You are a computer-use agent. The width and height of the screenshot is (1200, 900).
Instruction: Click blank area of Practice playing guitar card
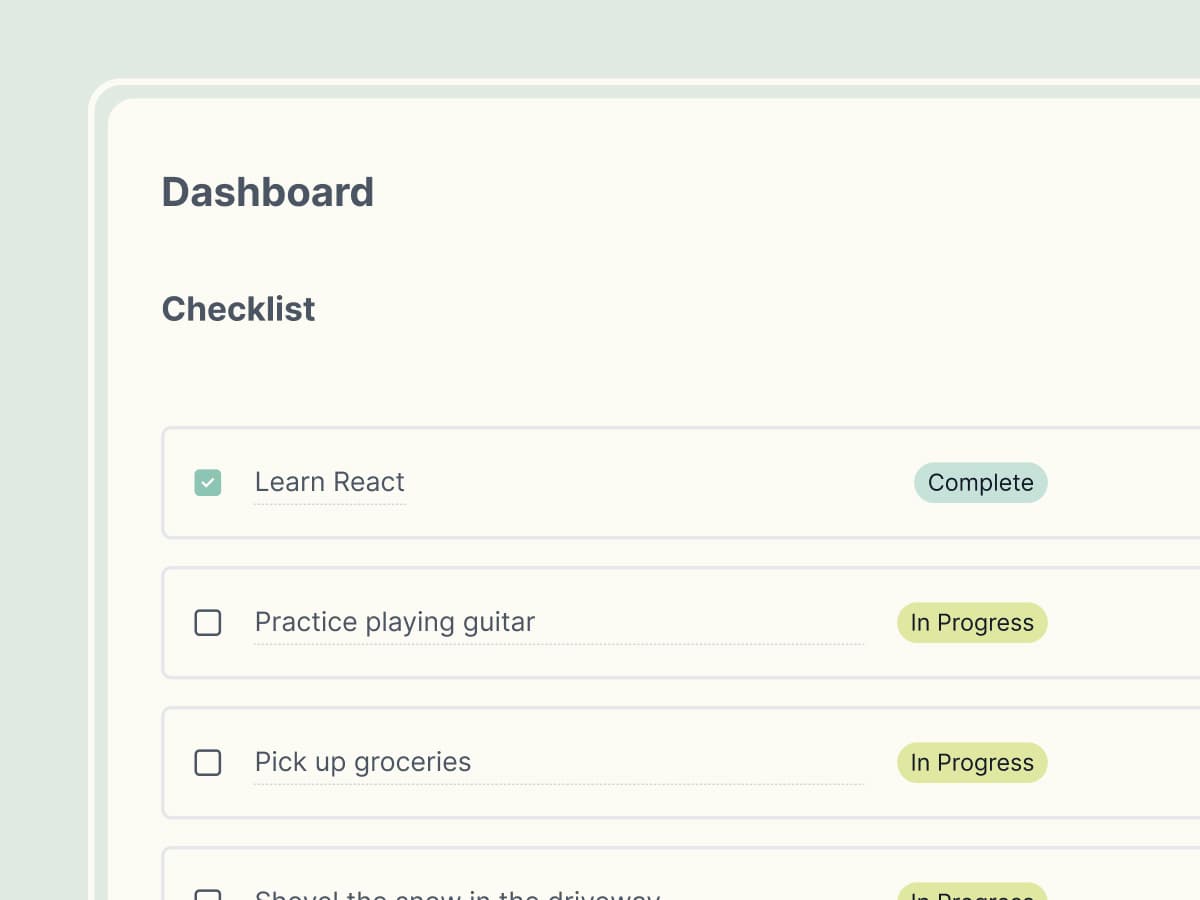click(x=1120, y=623)
